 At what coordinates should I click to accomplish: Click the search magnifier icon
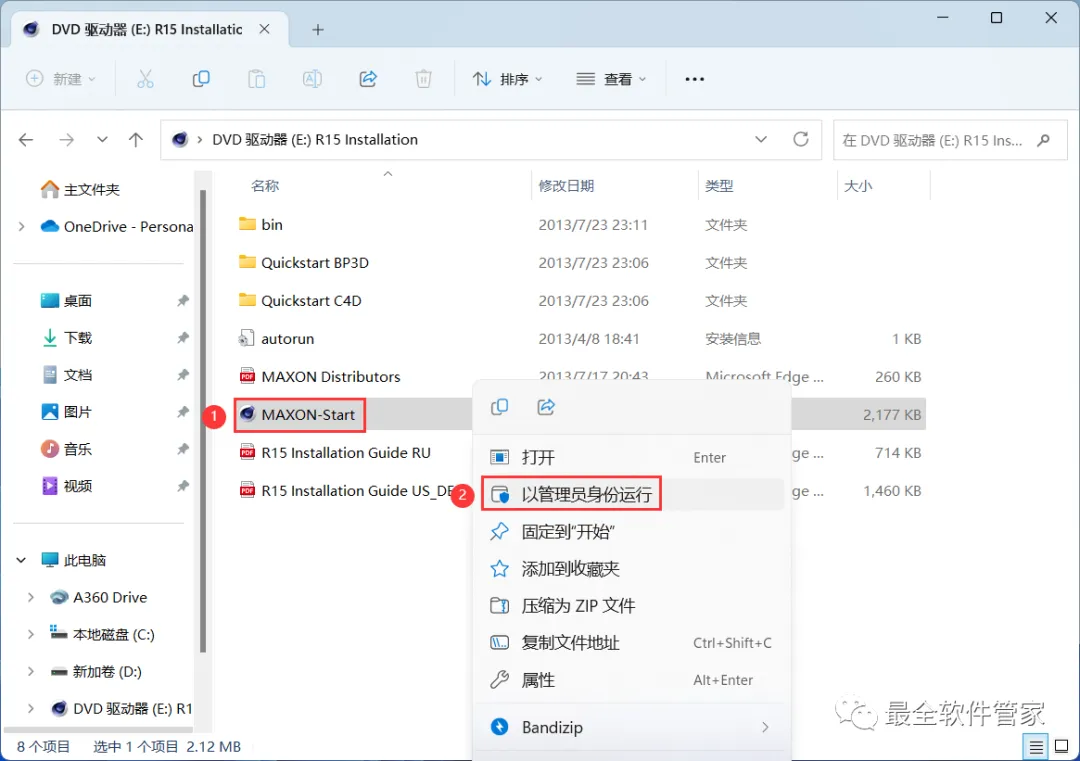pyautogui.click(x=1043, y=140)
